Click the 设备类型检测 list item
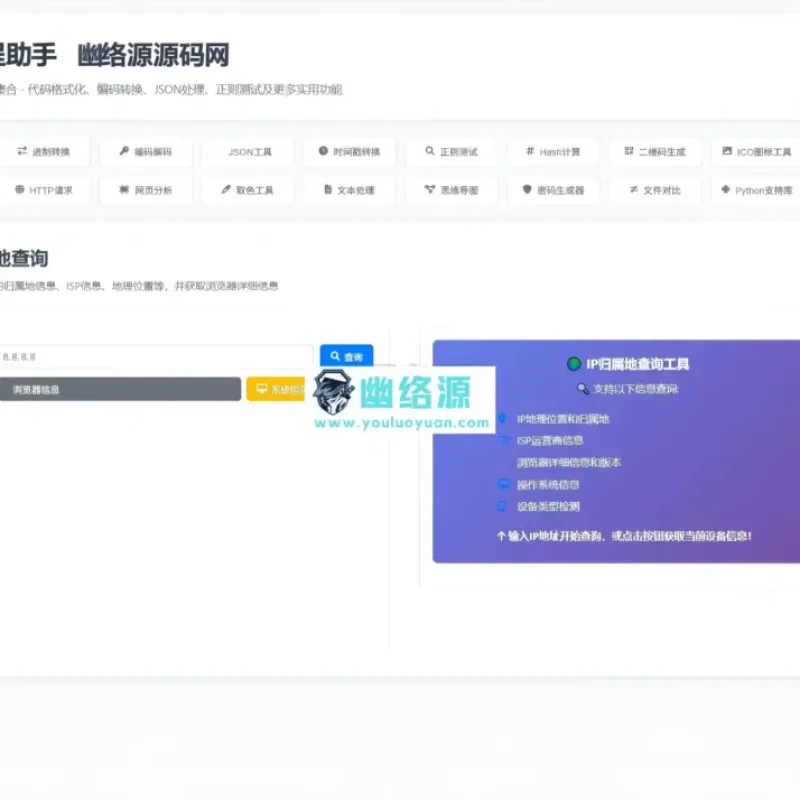The height and width of the screenshot is (800, 800). coord(548,506)
